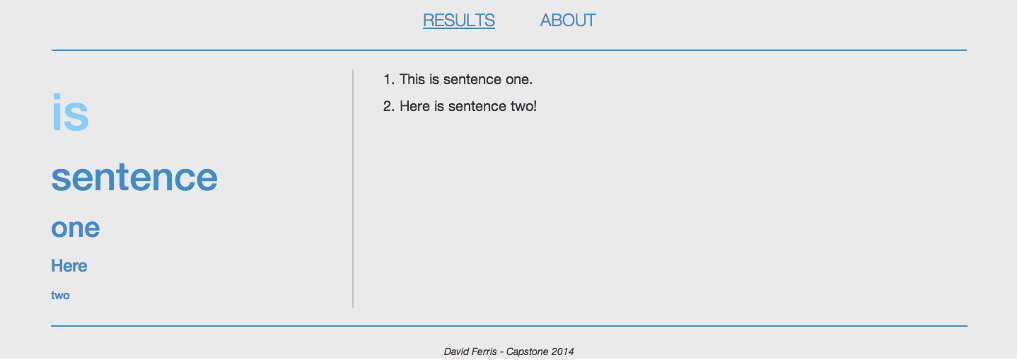The width and height of the screenshot is (1017, 360).
Task: Click the vertical divider between the panels
Action: coord(353,188)
